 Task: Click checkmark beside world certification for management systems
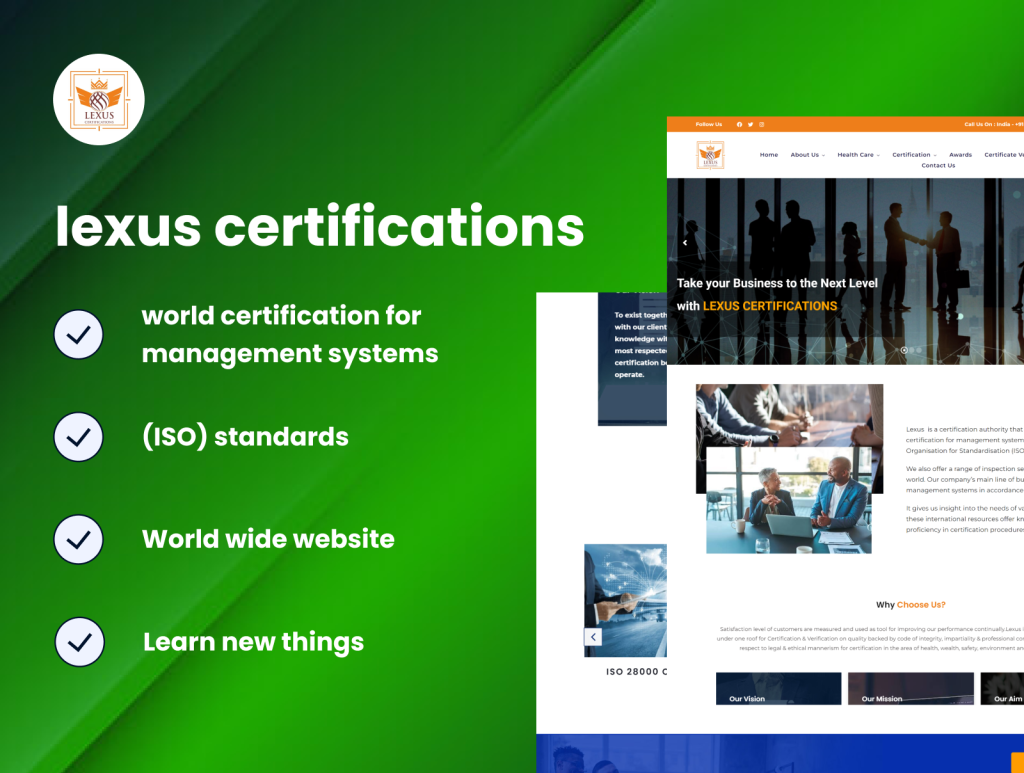pyautogui.click(x=78, y=334)
